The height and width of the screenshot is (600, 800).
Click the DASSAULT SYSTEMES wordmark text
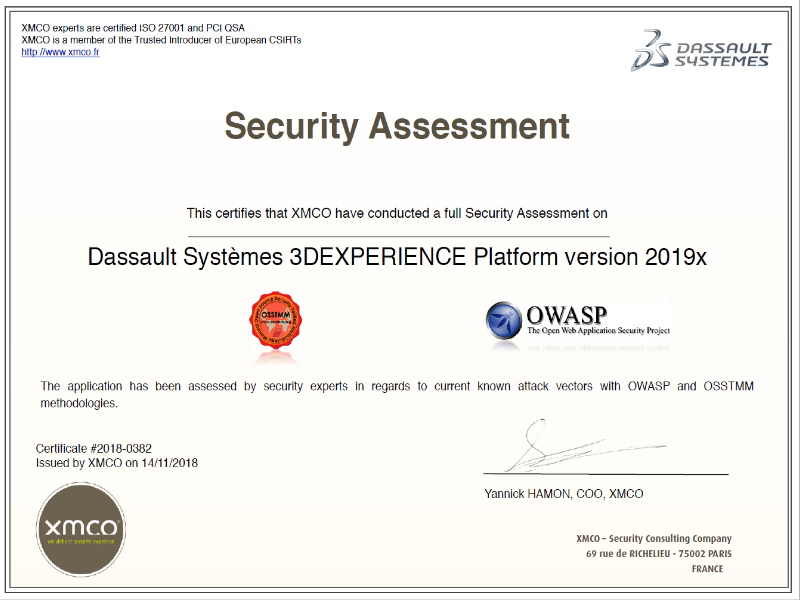[x=724, y=54]
